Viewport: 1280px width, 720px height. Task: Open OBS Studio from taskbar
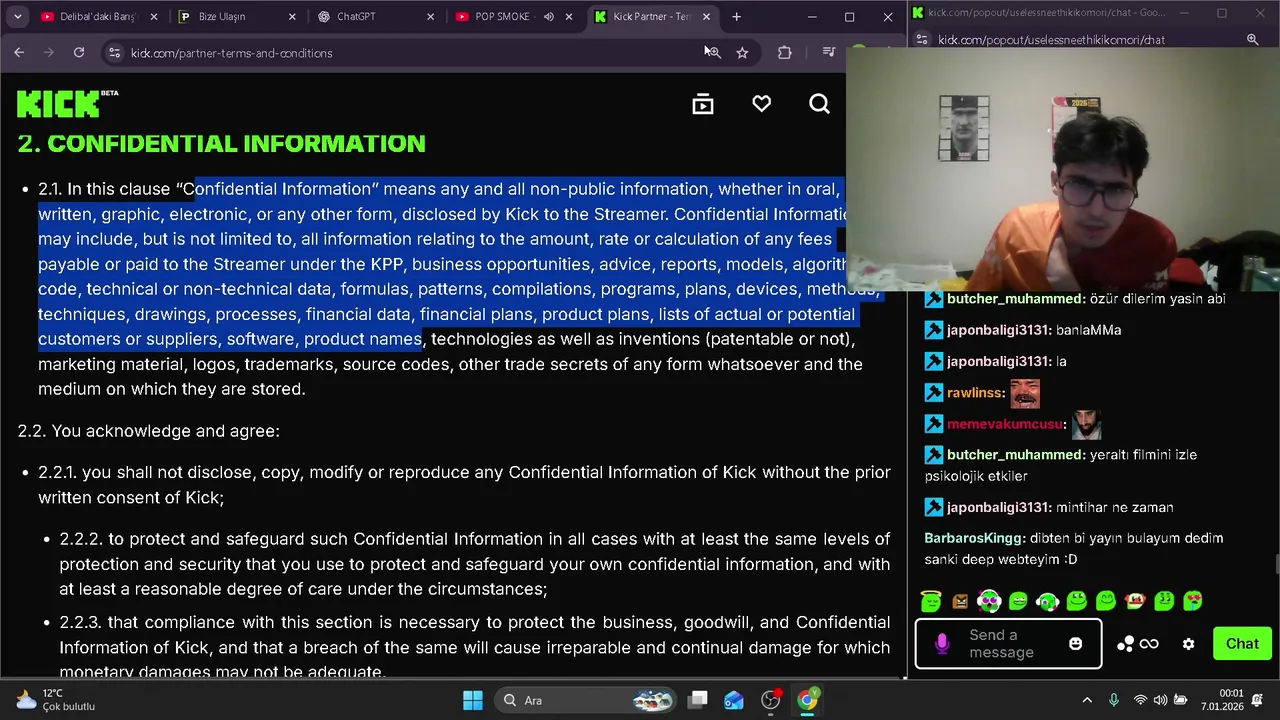coord(770,700)
